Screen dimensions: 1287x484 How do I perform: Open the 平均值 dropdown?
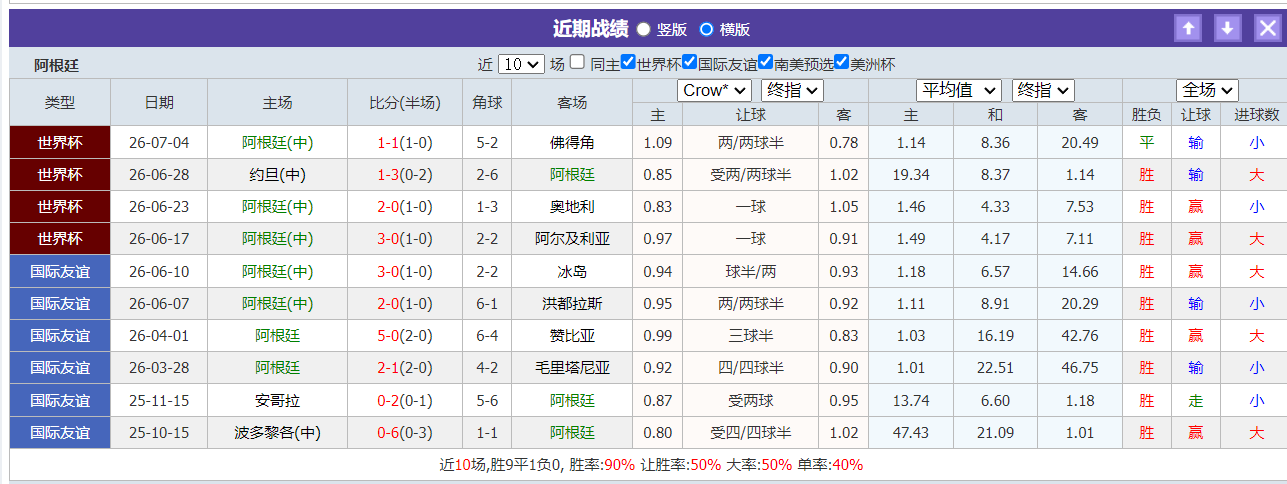(x=958, y=90)
